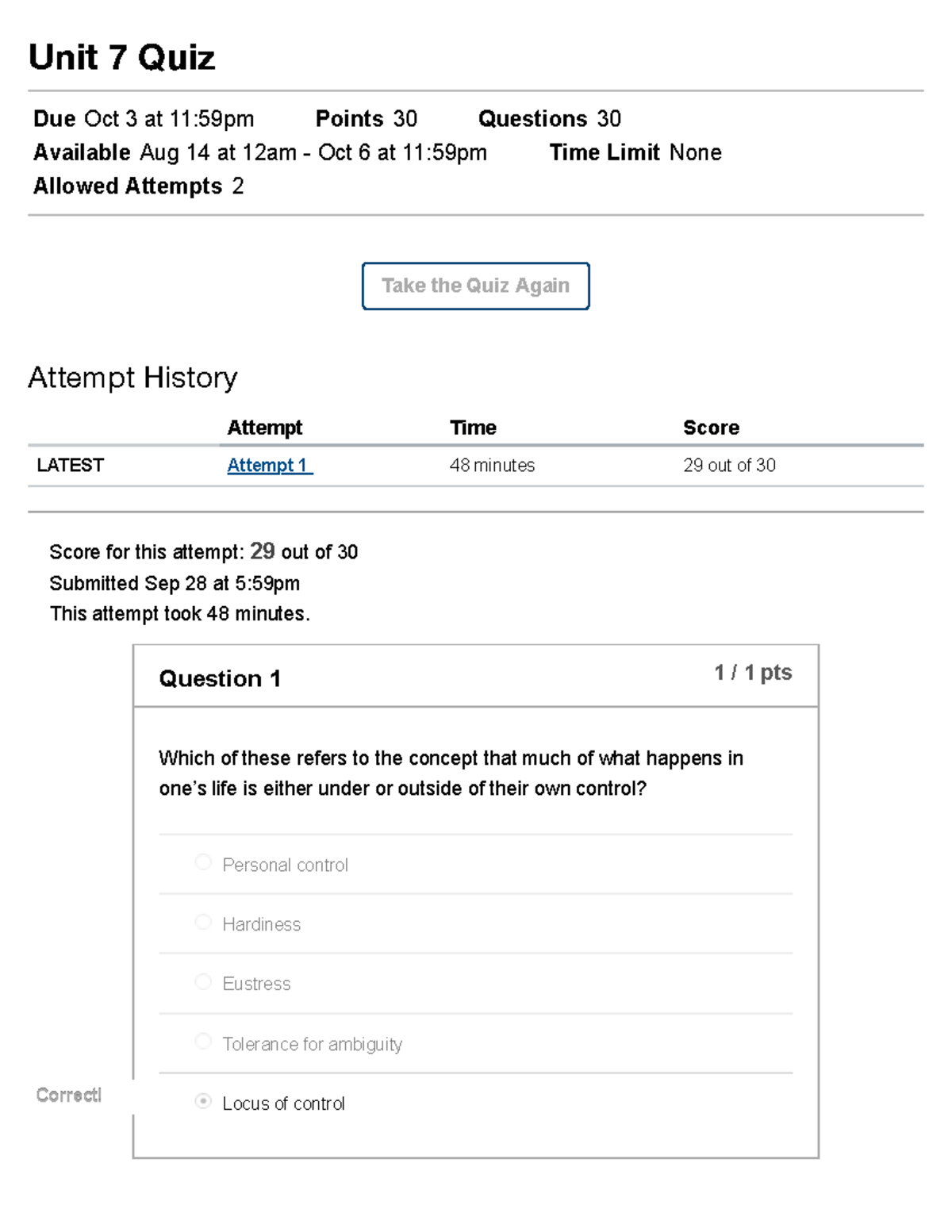Select the Tolerance for ambiguity radio button
The height and width of the screenshot is (1232, 952).
203,1042
